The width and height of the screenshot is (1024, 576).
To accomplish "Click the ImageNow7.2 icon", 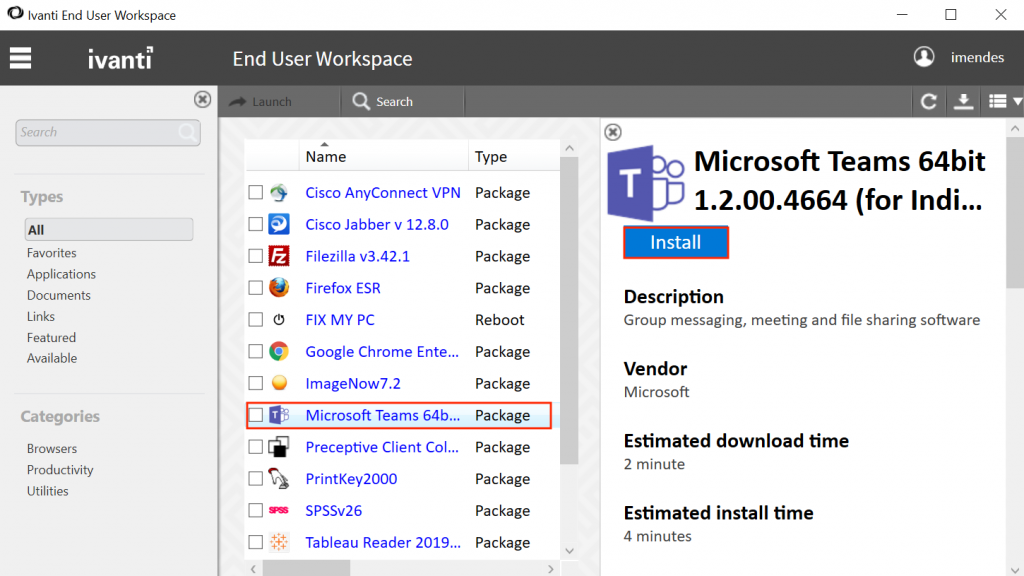I will coord(279,383).
